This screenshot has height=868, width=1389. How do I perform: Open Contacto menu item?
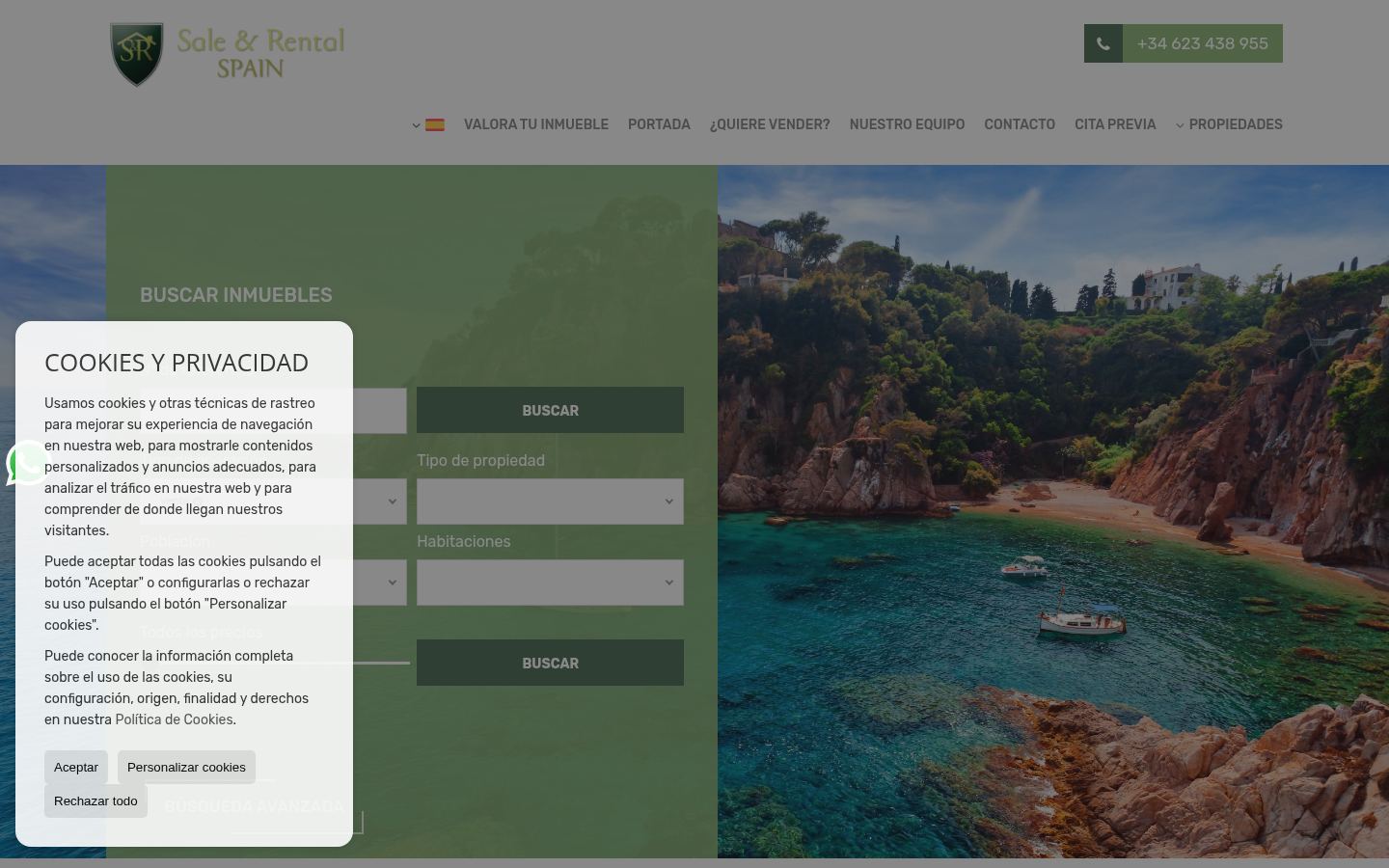click(x=1020, y=124)
